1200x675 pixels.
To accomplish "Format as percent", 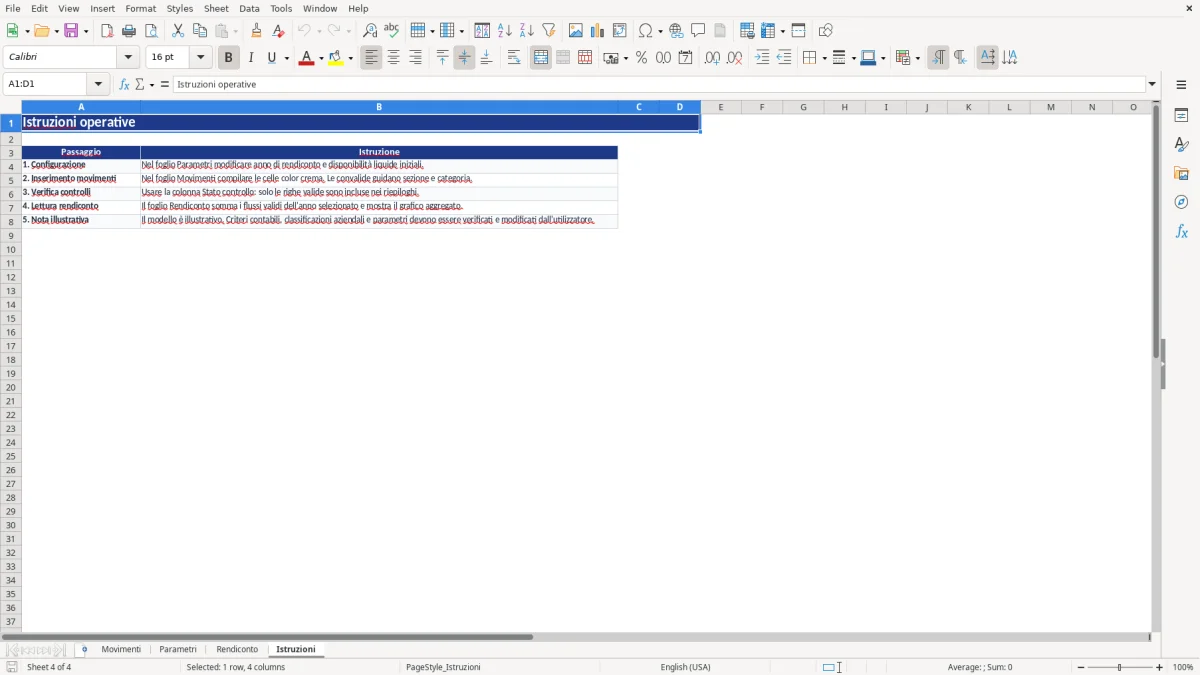I will (641, 58).
